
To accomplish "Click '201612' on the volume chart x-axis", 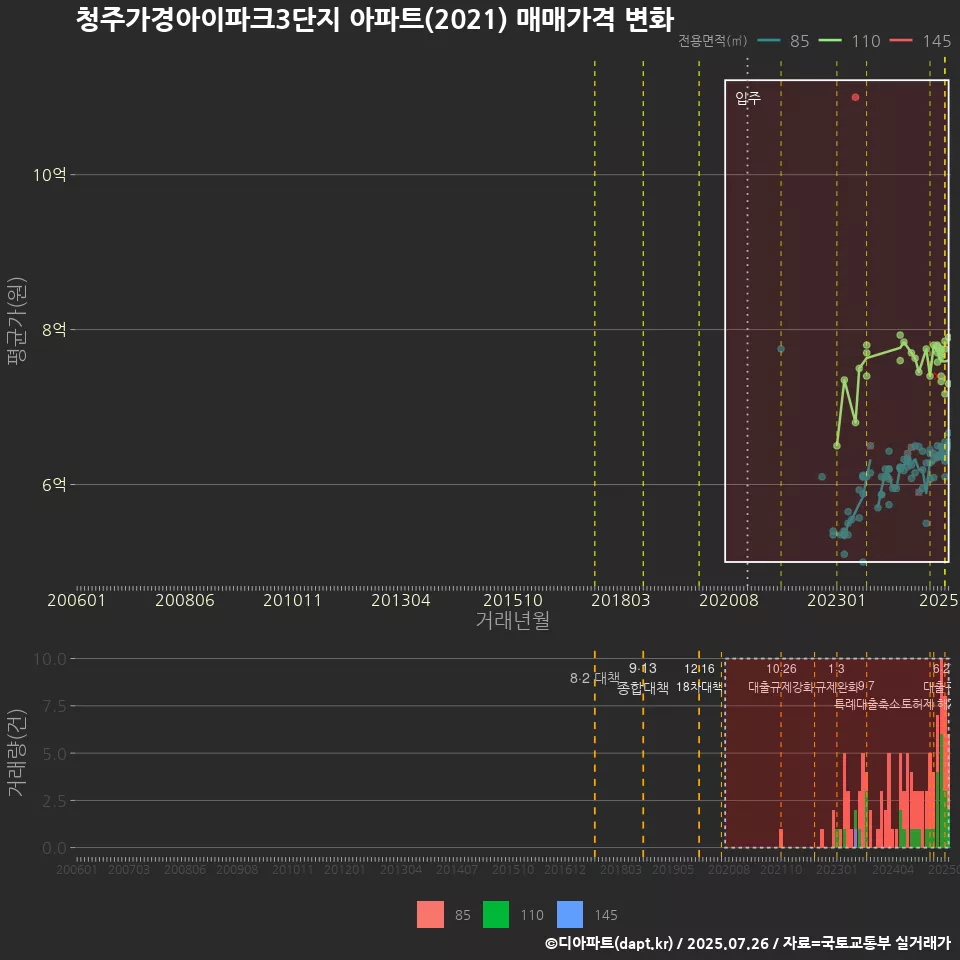I will coord(565,869).
